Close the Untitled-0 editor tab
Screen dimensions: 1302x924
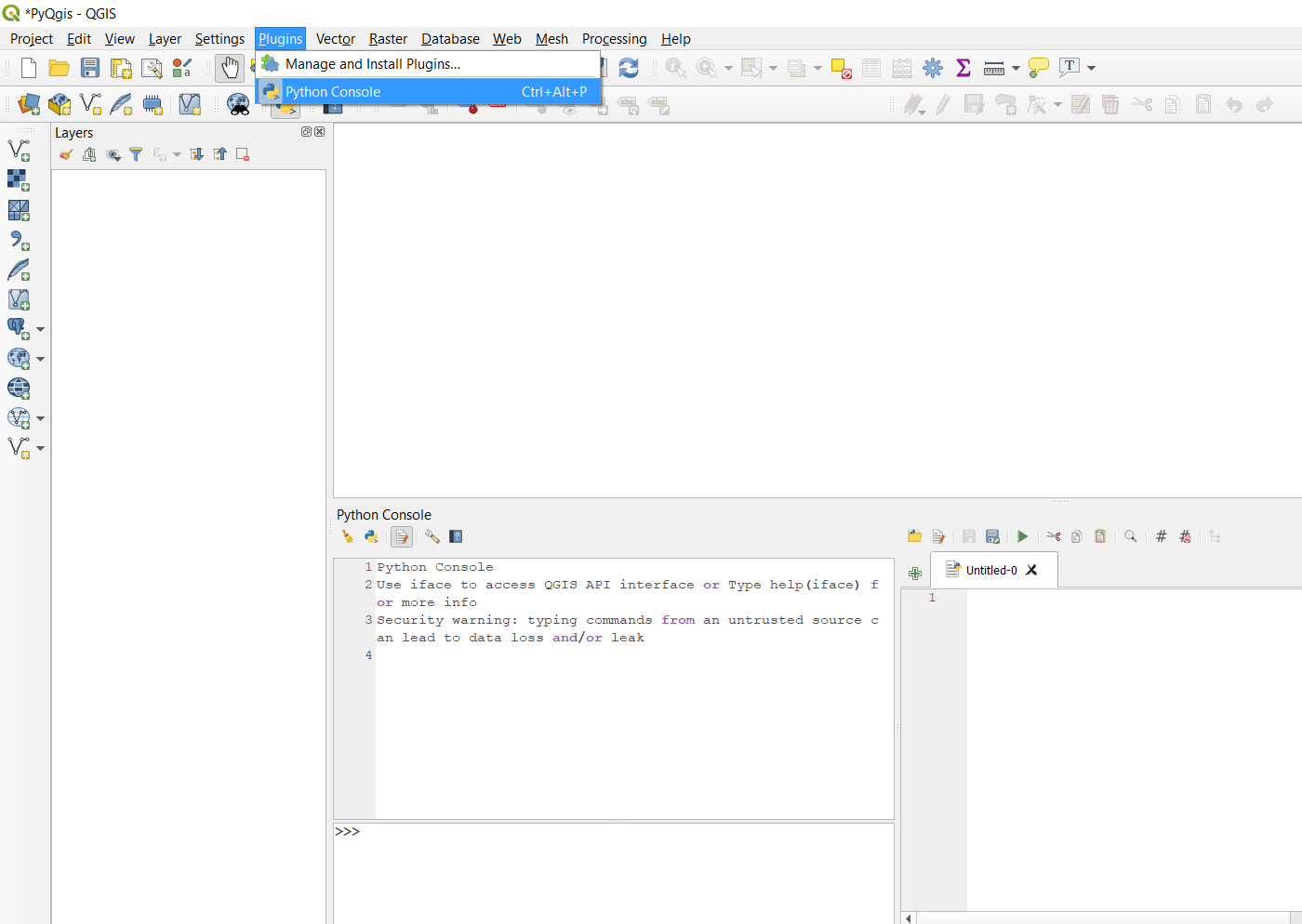[x=1031, y=570]
